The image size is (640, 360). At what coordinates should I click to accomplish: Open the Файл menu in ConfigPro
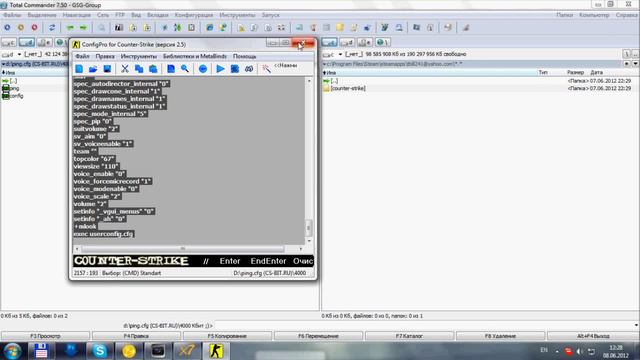click(x=82, y=56)
